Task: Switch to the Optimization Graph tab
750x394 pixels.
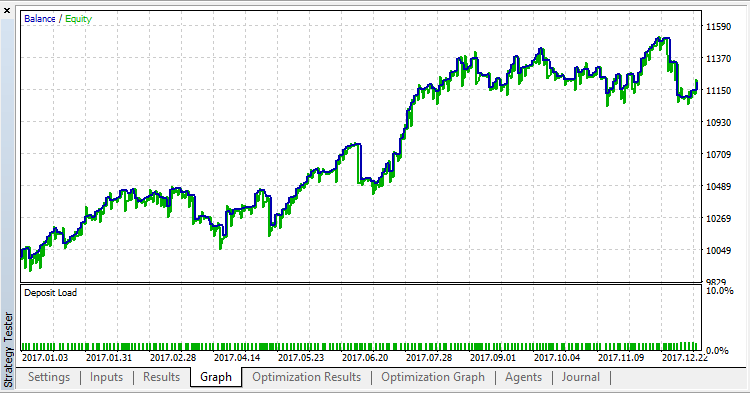Action: [x=433, y=377]
